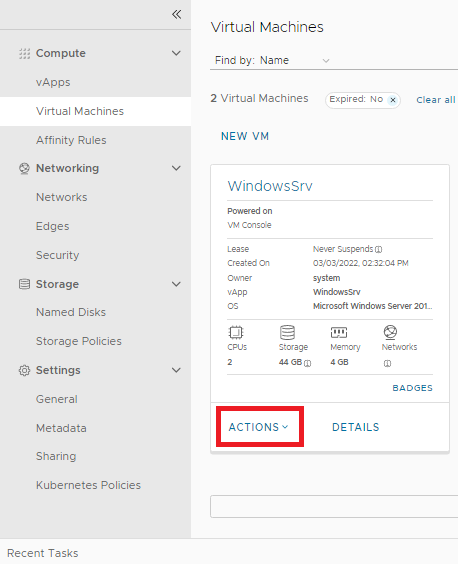Open Metadata settings

click(x=61, y=428)
